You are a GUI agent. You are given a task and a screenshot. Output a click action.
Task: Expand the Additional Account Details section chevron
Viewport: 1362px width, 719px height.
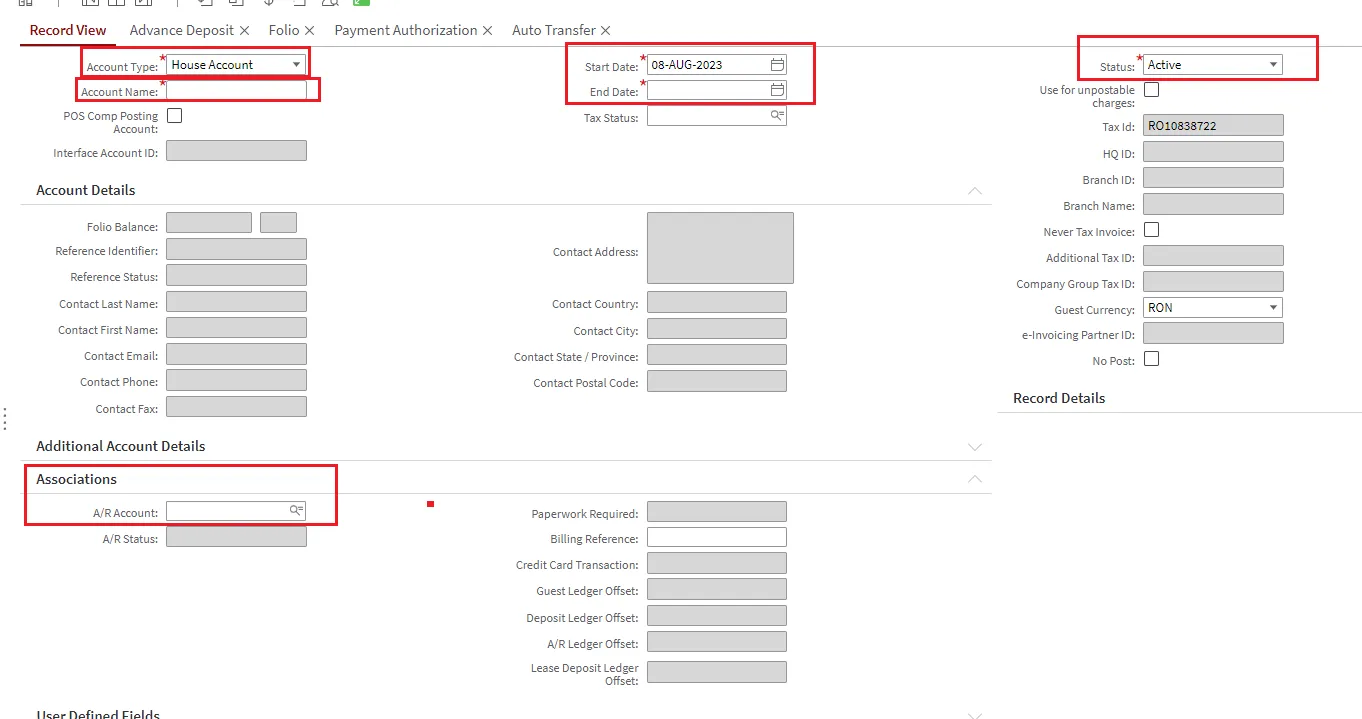[x=975, y=447]
